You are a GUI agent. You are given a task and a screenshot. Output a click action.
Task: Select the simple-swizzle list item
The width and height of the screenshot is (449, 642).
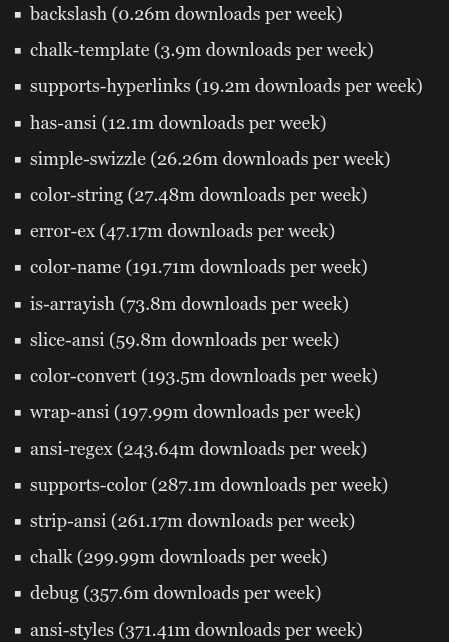(x=210, y=159)
